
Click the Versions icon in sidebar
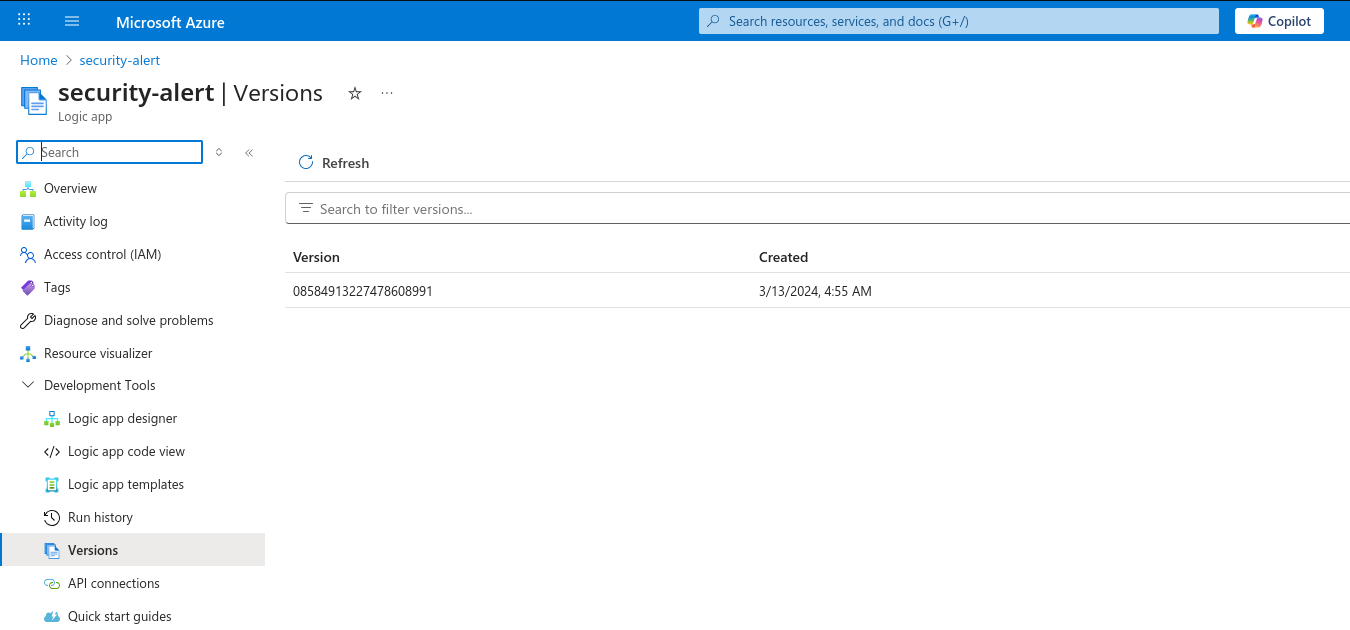pyautogui.click(x=52, y=550)
